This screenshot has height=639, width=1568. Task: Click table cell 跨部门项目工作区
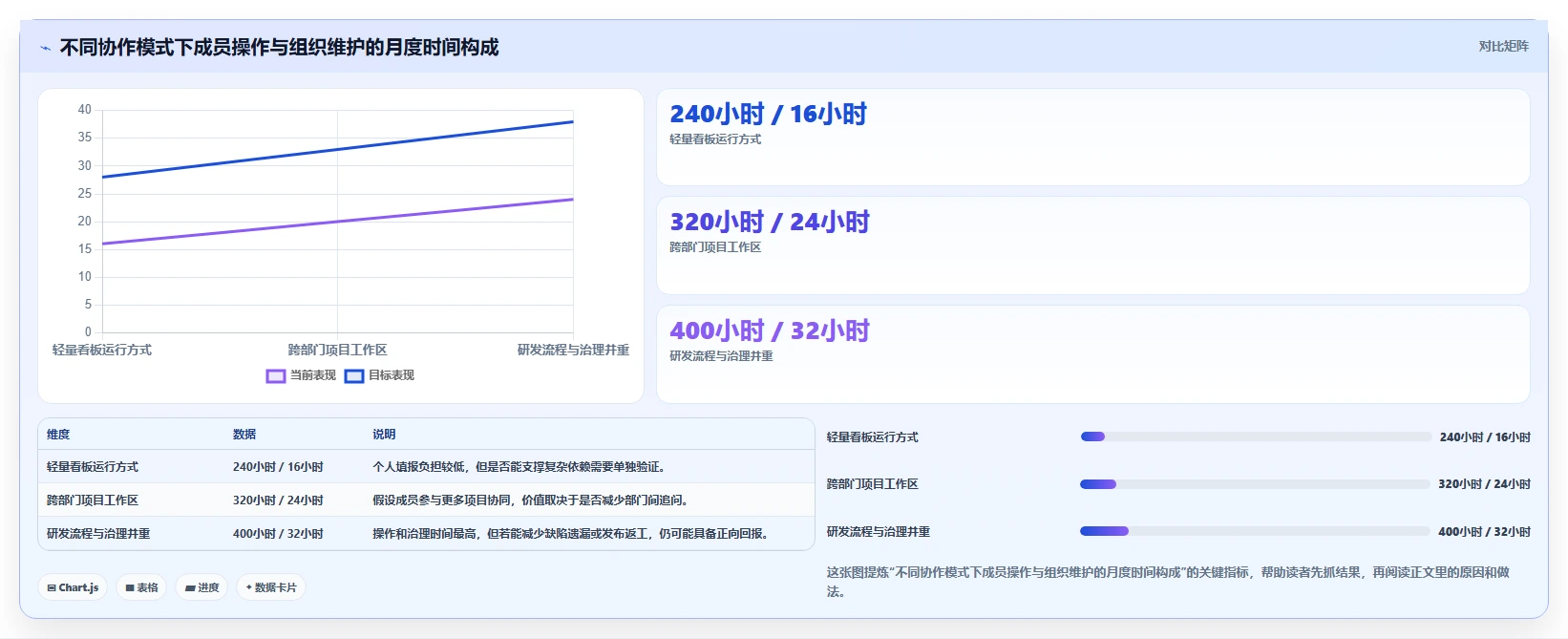point(93,501)
